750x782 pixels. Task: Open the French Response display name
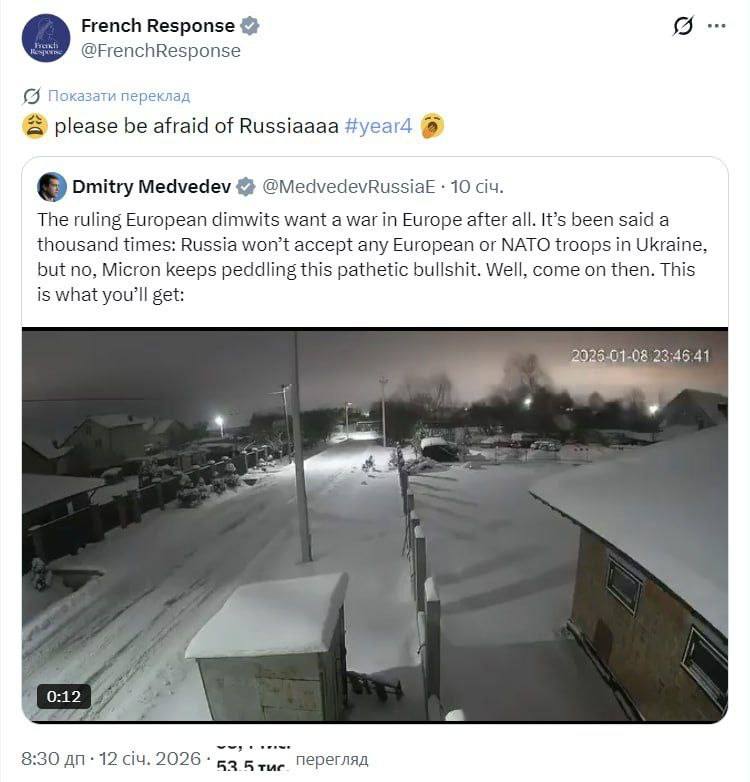click(x=157, y=26)
